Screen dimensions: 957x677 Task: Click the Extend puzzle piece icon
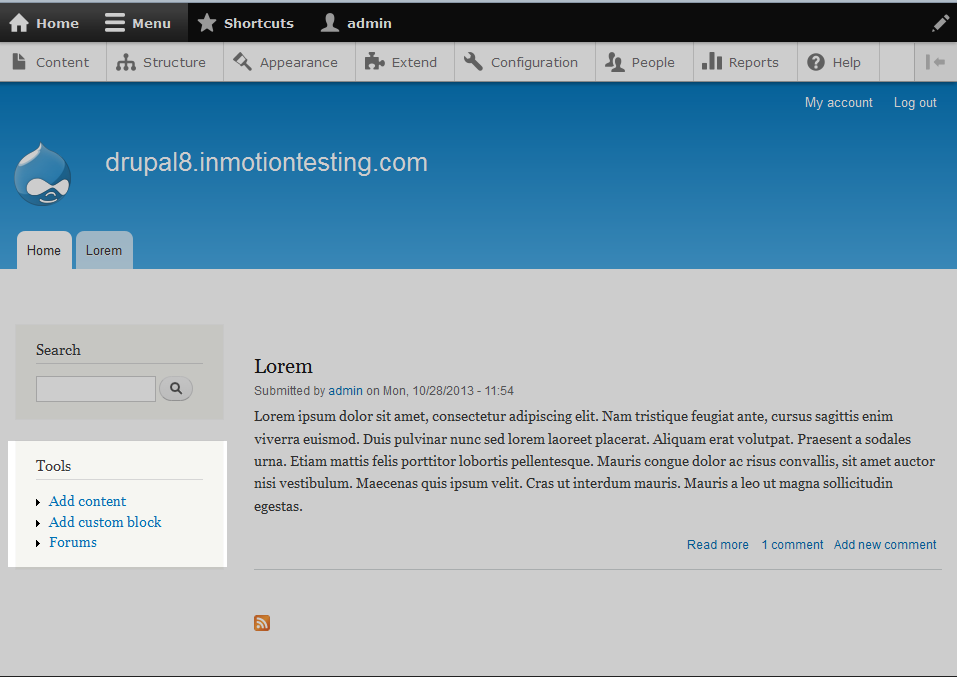(x=374, y=62)
